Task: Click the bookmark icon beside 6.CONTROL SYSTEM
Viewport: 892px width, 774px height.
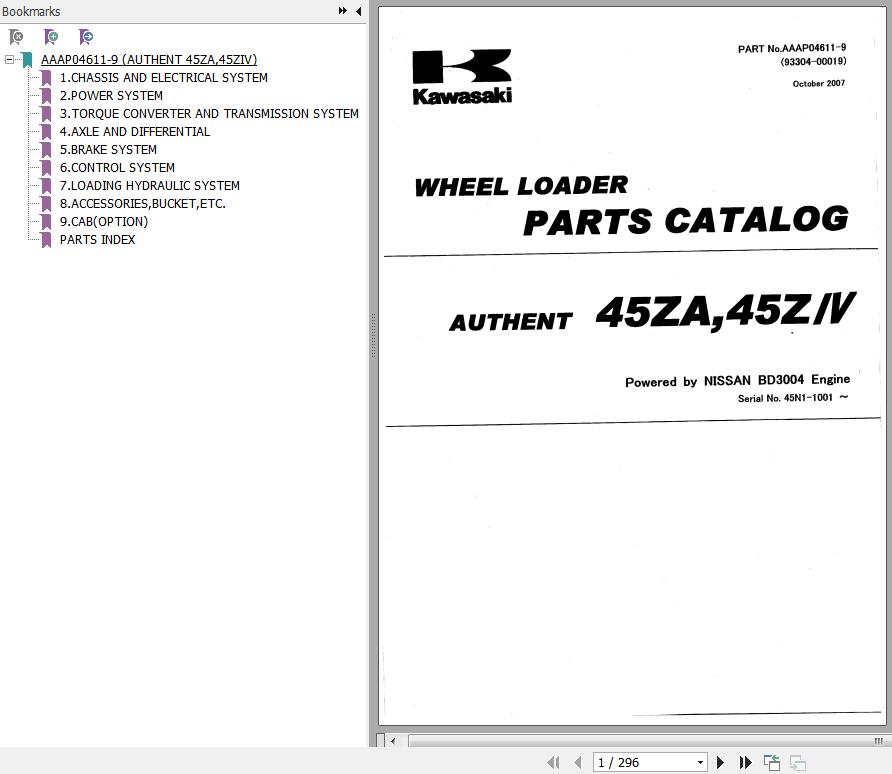Action: point(47,168)
